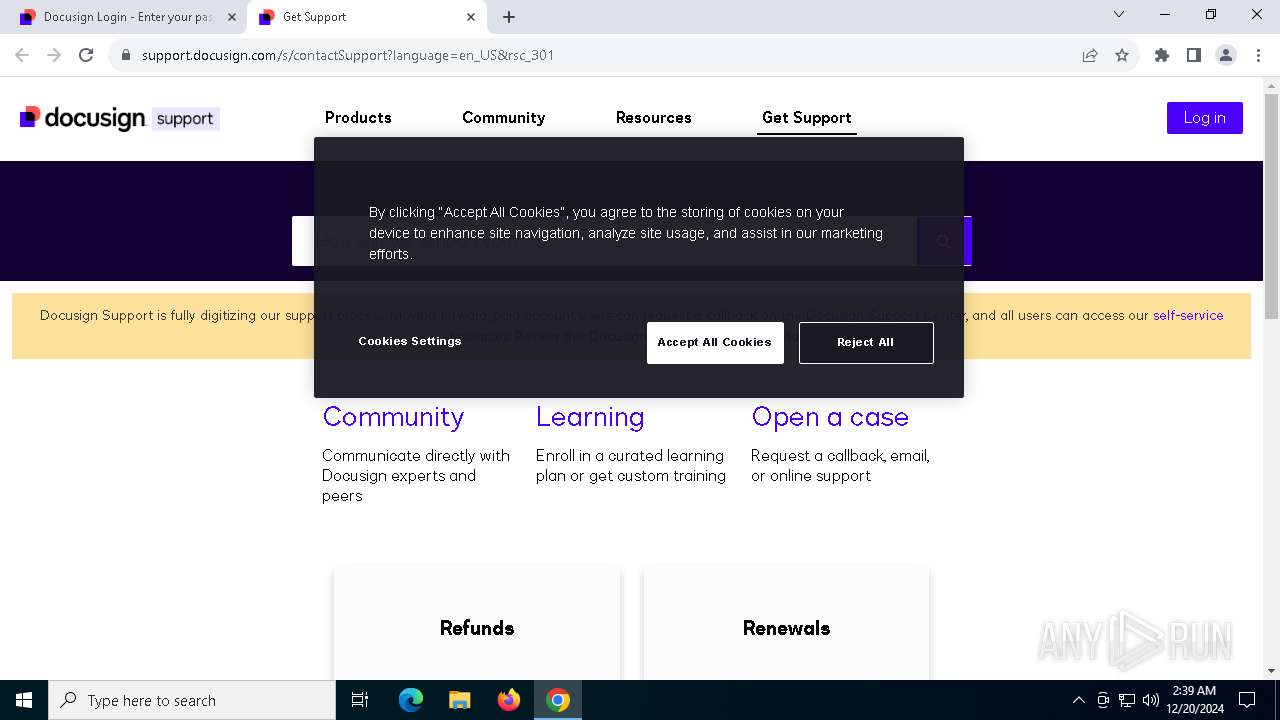
Task: Open the Windows Start menu
Action: click(24, 700)
